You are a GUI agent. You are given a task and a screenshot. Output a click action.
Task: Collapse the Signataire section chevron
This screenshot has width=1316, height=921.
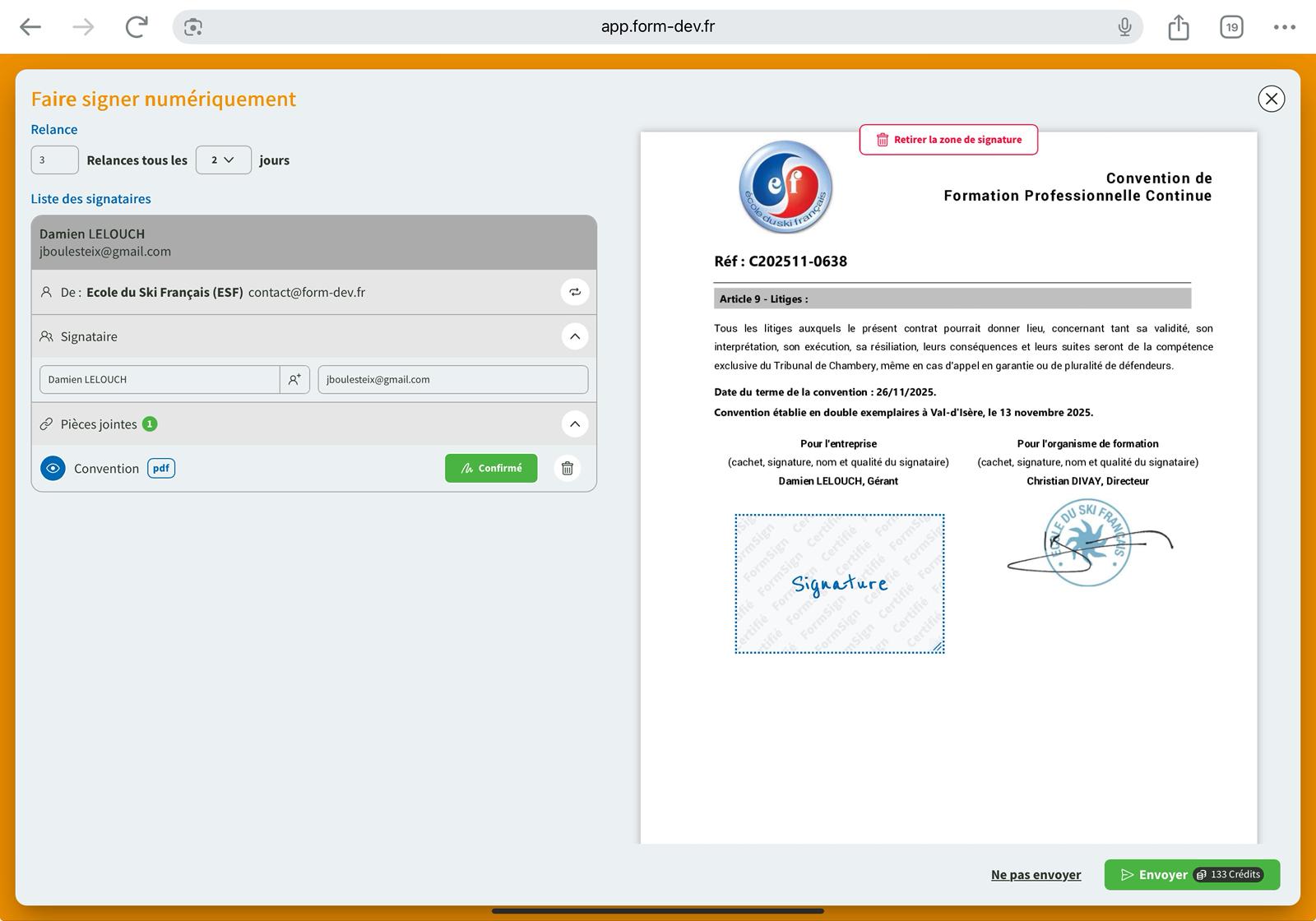pyautogui.click(x=575, y=336)
